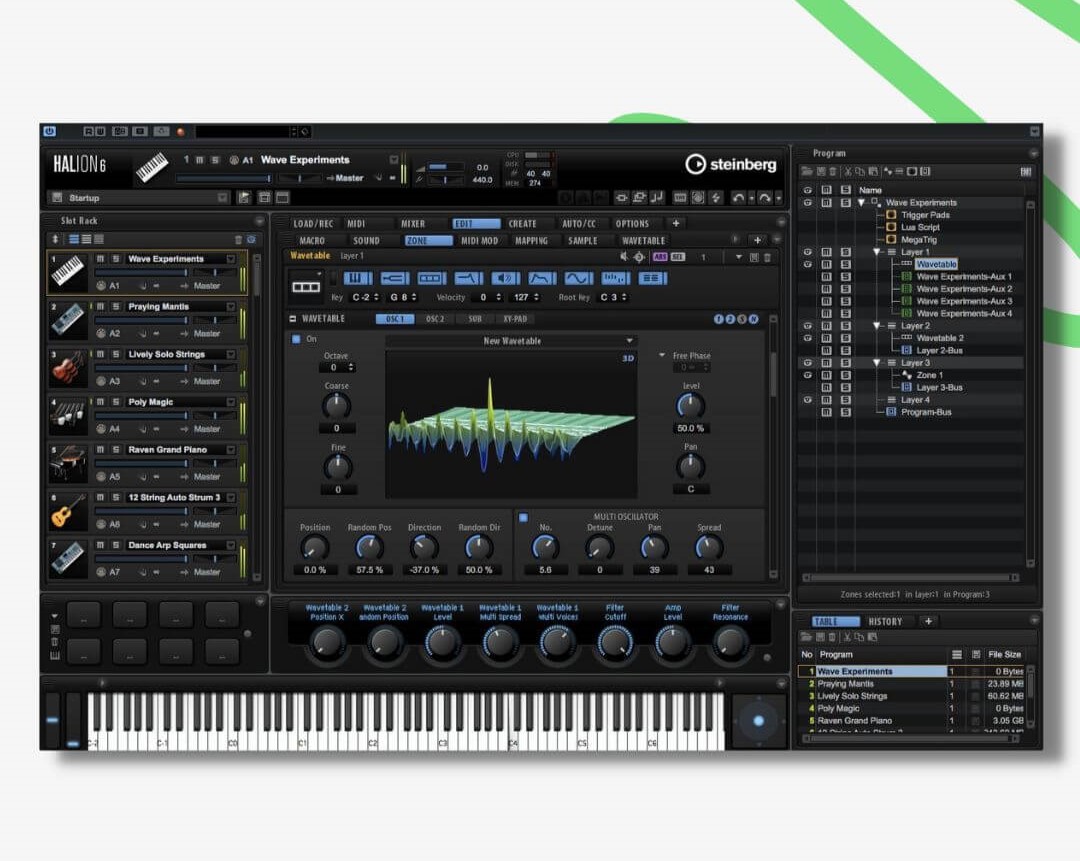Image resolution: width=1080 pixels, height=861 pixels.
Task: Collapse the Layer 1 tree node
Action: (877, 252)
